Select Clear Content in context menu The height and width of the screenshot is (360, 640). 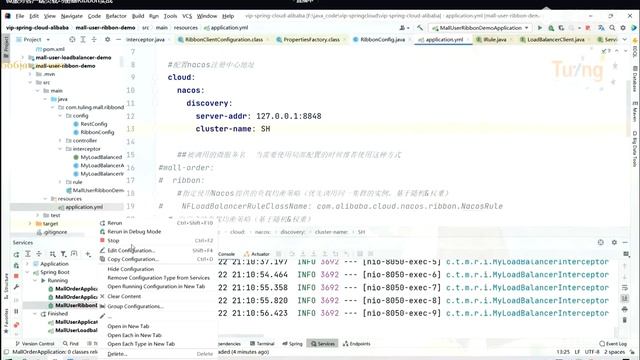tap(124, 296)
